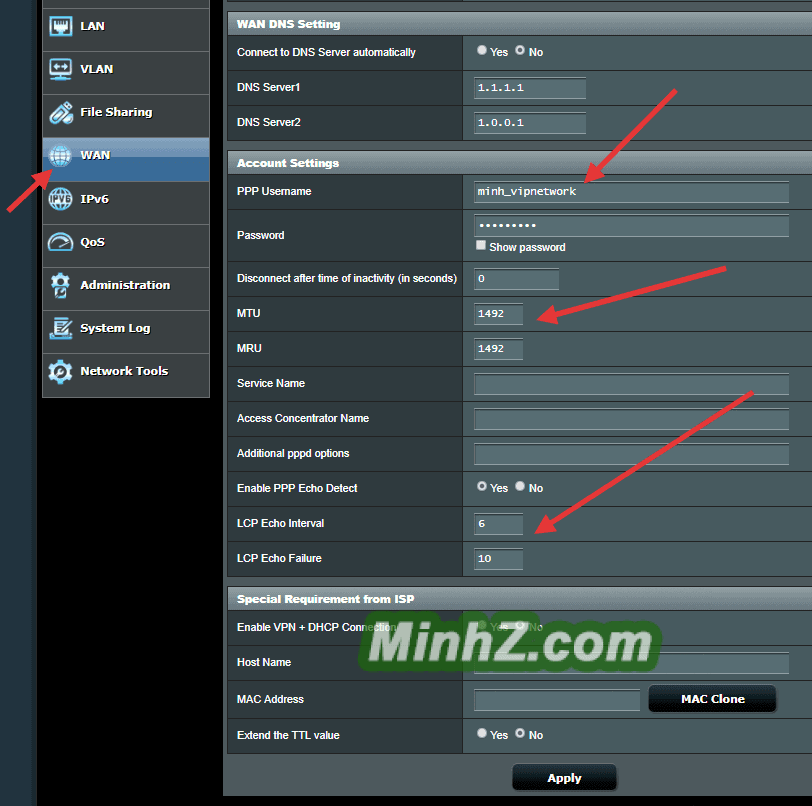The height and width of the screenshot is (806, 812).
Task: Click the System Log icon
Action: point(61,328)
